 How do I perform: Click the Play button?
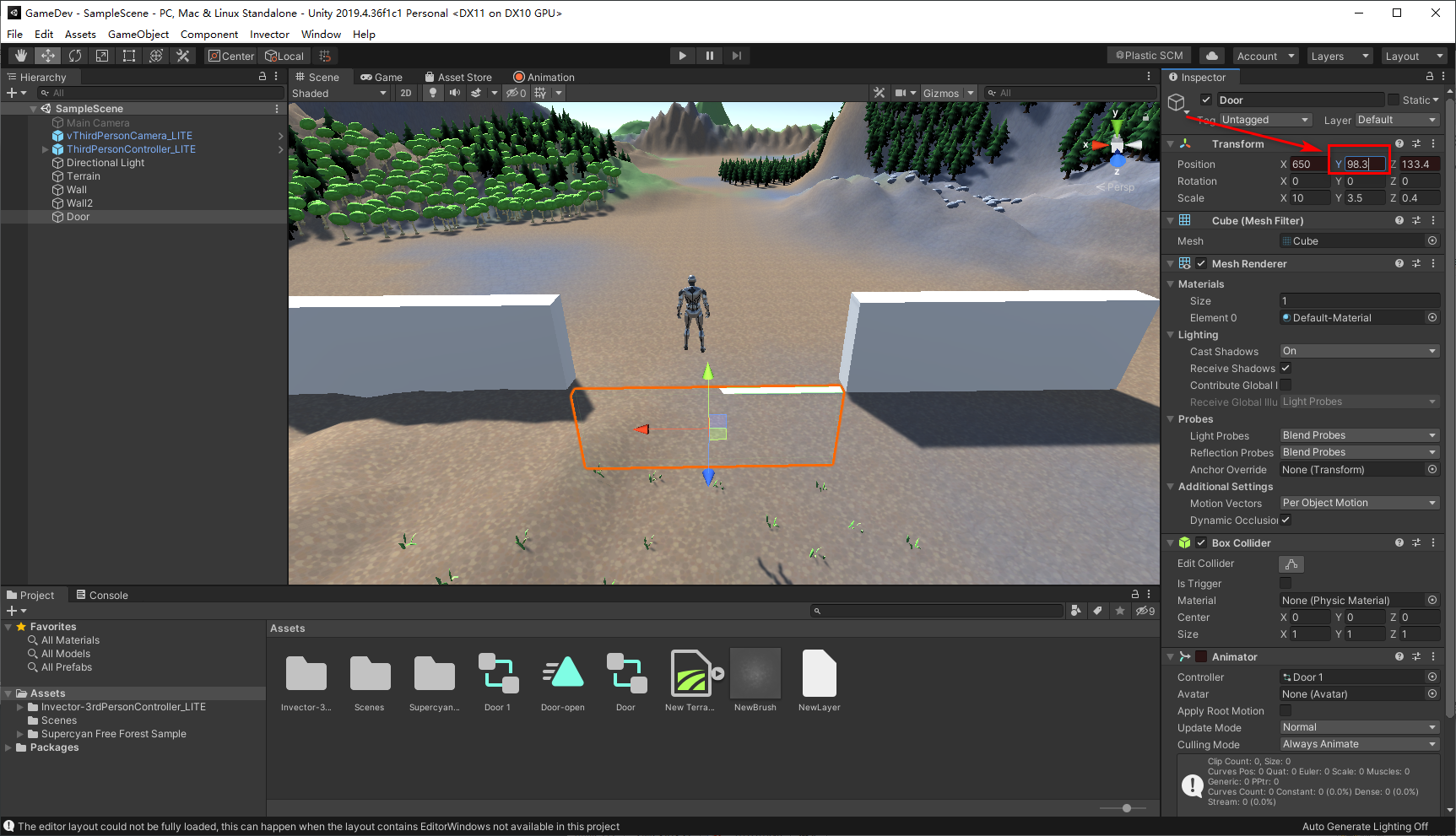682,56
